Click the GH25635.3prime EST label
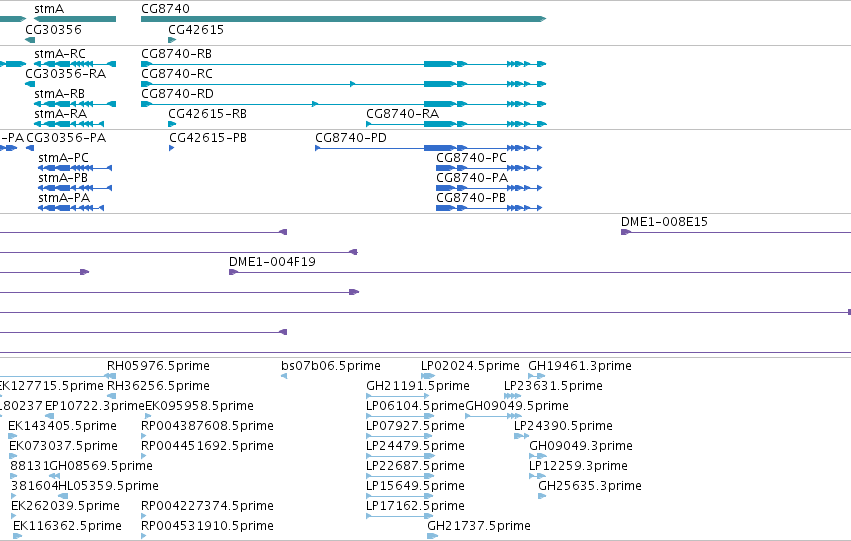 click(x=589, y=486)
